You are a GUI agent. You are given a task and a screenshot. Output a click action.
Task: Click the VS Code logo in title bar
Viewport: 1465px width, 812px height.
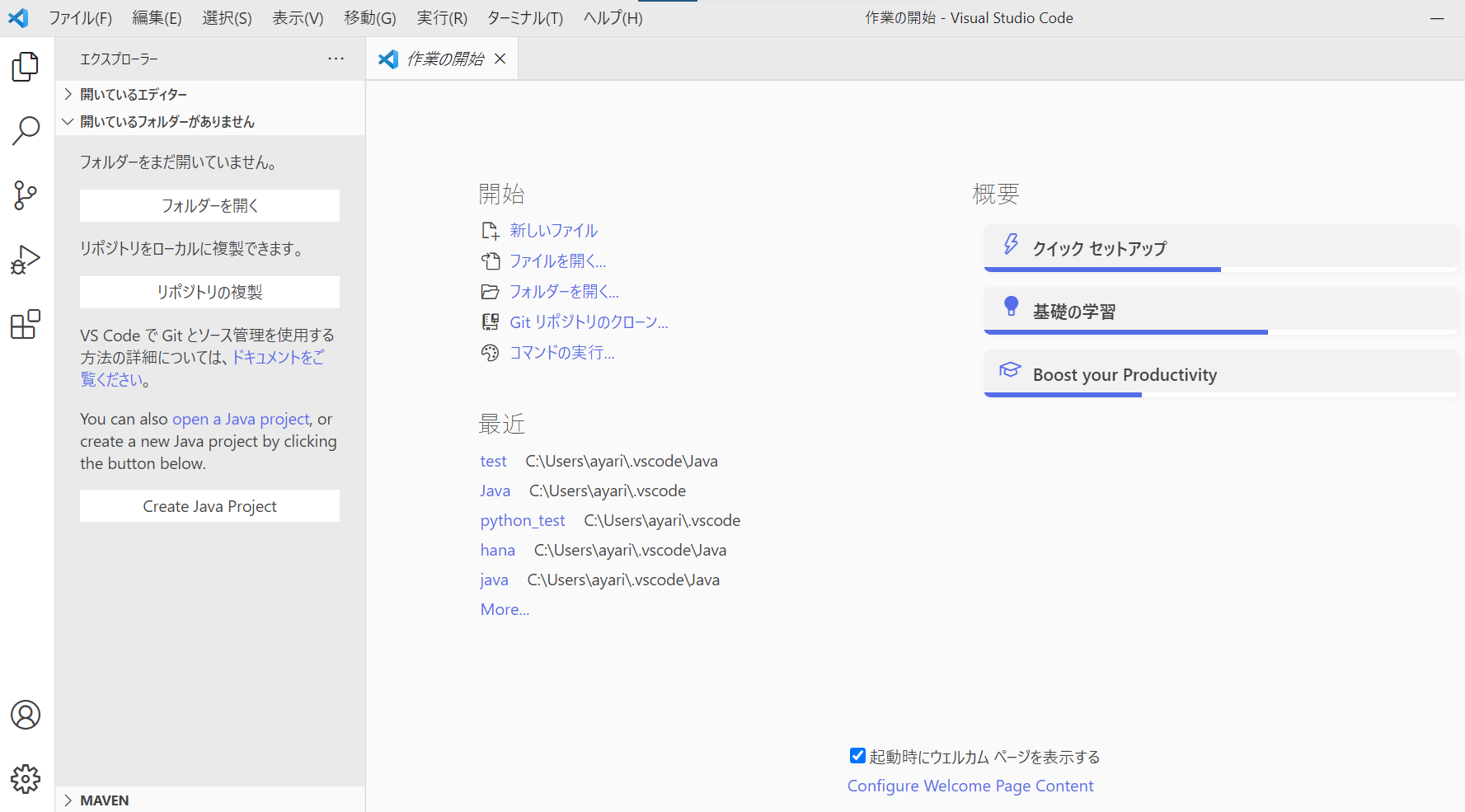point(18,17)
